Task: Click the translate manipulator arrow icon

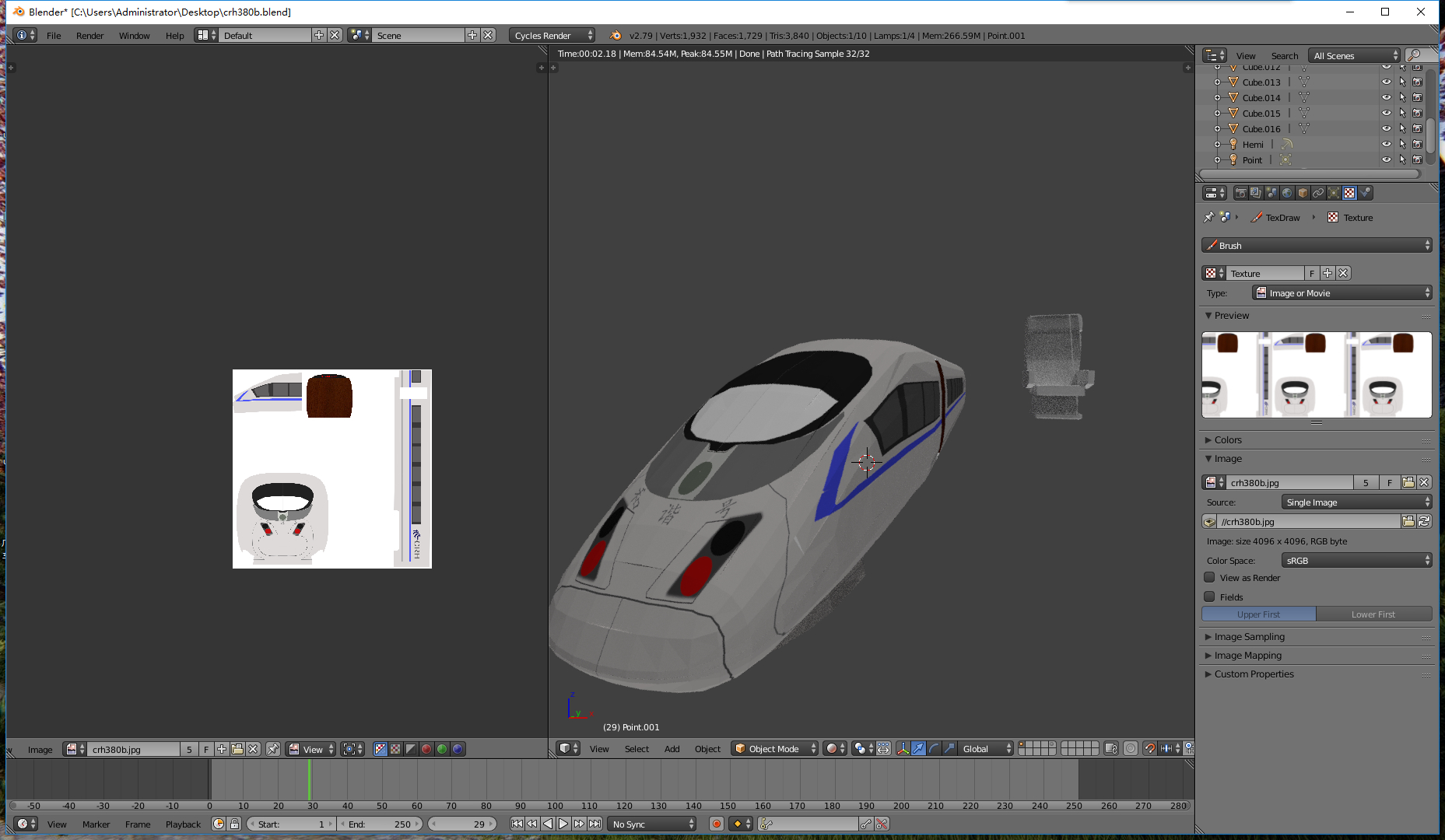Action: (x=918, y=748)
